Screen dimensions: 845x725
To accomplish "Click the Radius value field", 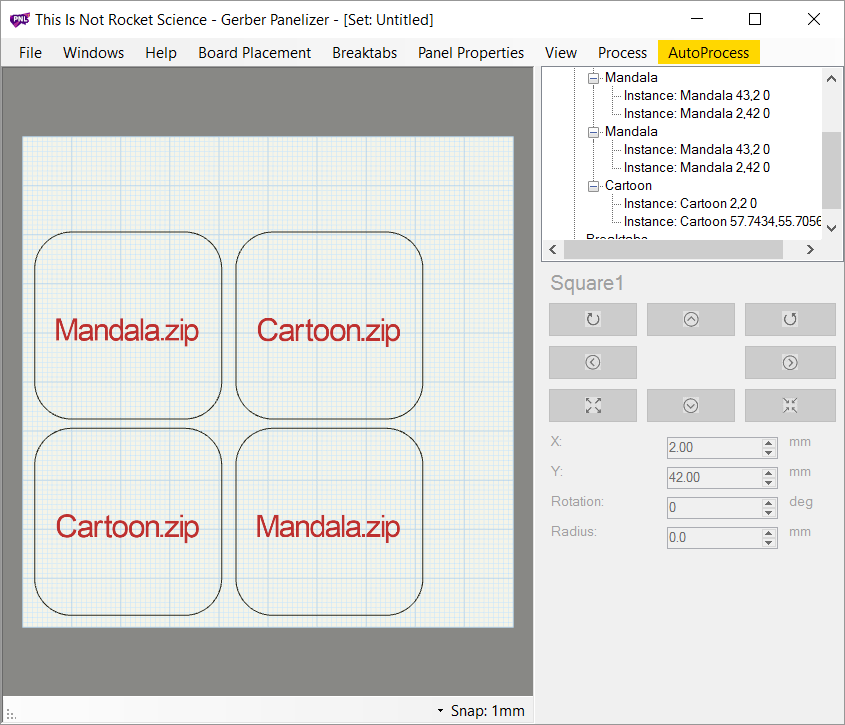I will click(x=713, y=538).
